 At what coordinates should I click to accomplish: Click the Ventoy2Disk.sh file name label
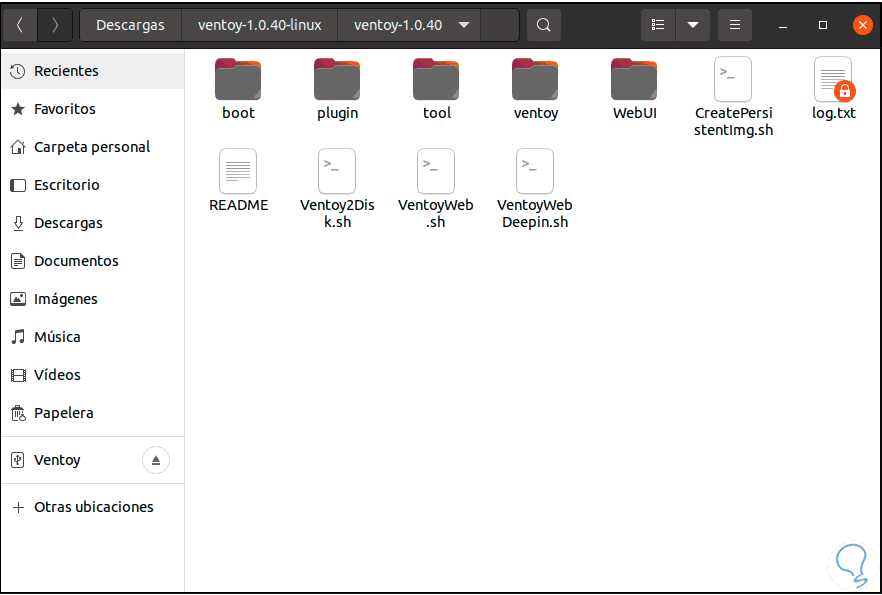click(x=337, y=214)
